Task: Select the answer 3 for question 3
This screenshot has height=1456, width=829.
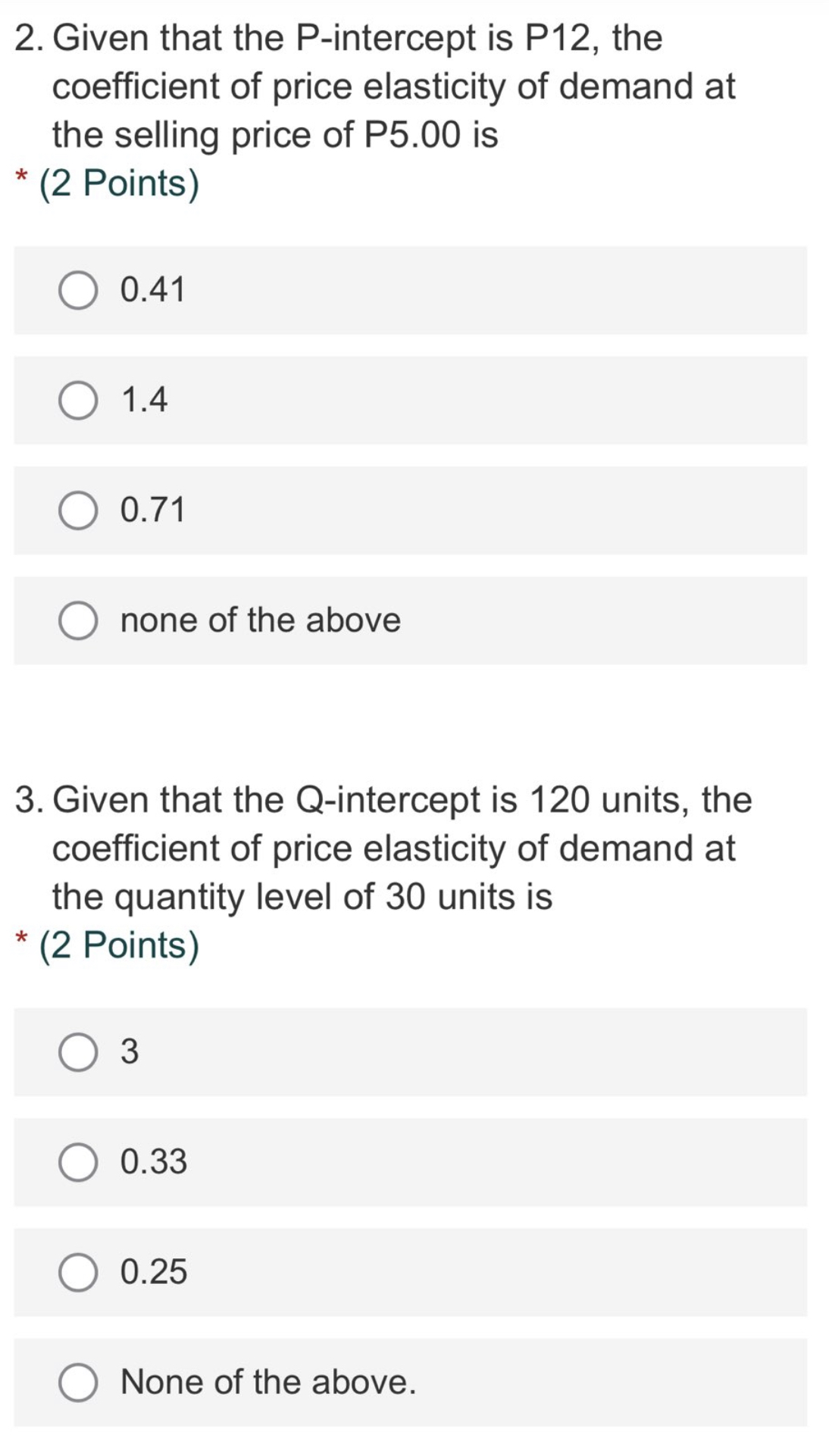Action: coord(79,1052)
